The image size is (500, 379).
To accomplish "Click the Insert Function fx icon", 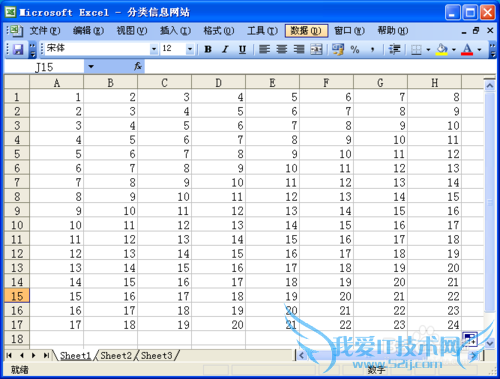I will (138, 66).
